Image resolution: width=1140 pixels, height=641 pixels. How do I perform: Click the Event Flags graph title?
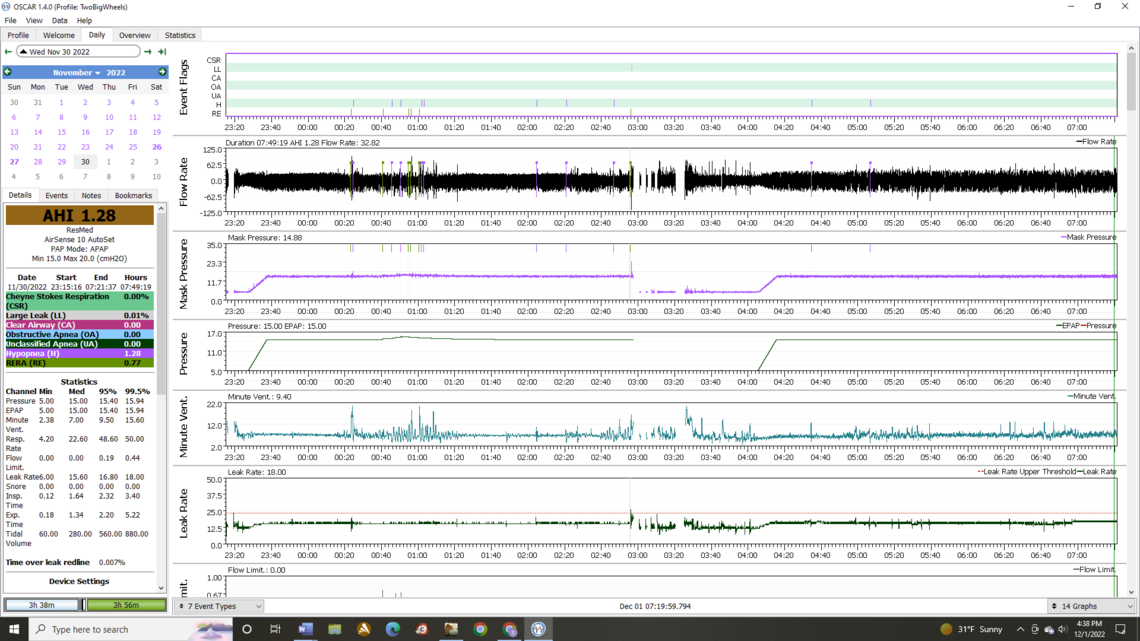[183, 87]
